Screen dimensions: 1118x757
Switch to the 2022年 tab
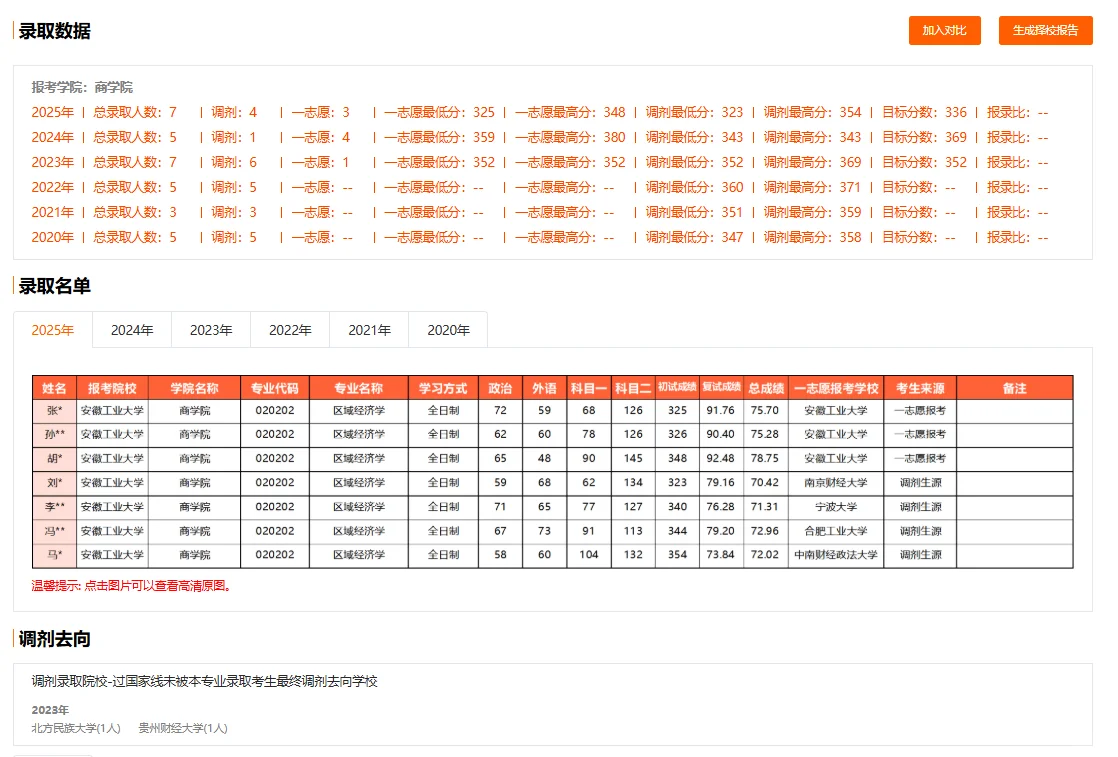[289, 329]
